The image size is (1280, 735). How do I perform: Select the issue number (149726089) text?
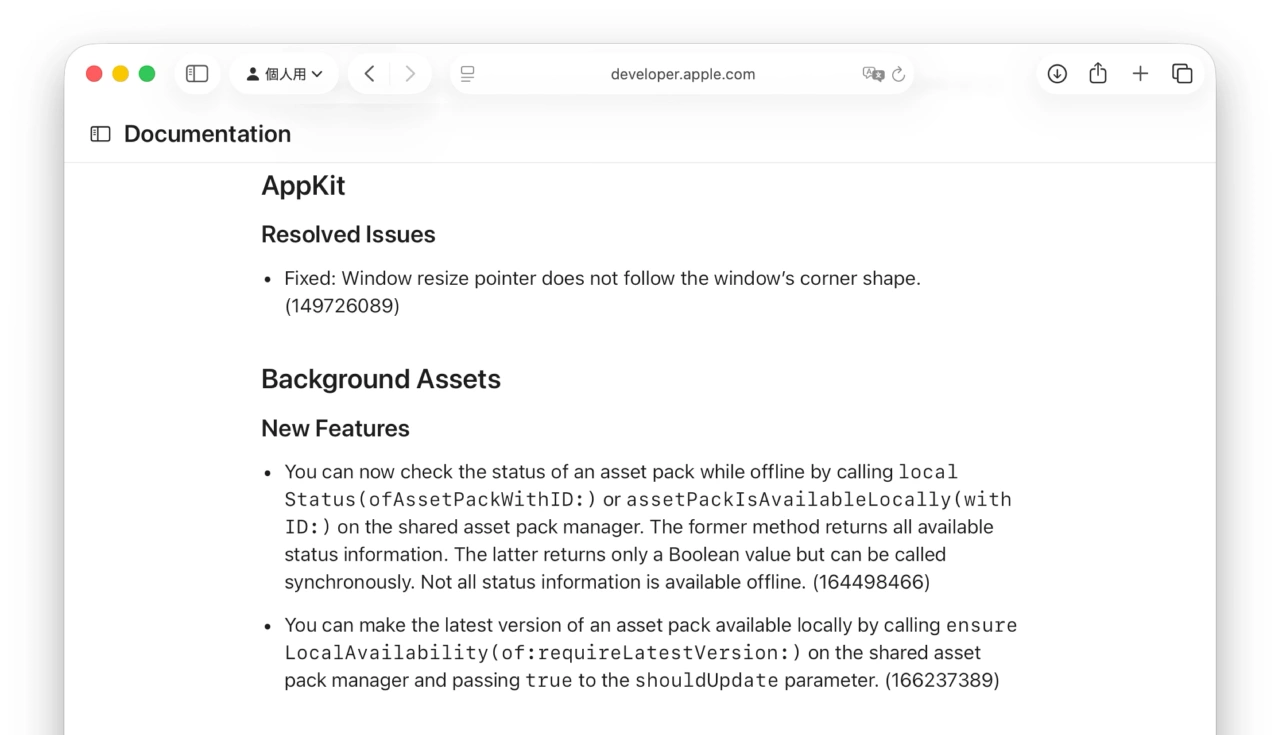[342, 305]
